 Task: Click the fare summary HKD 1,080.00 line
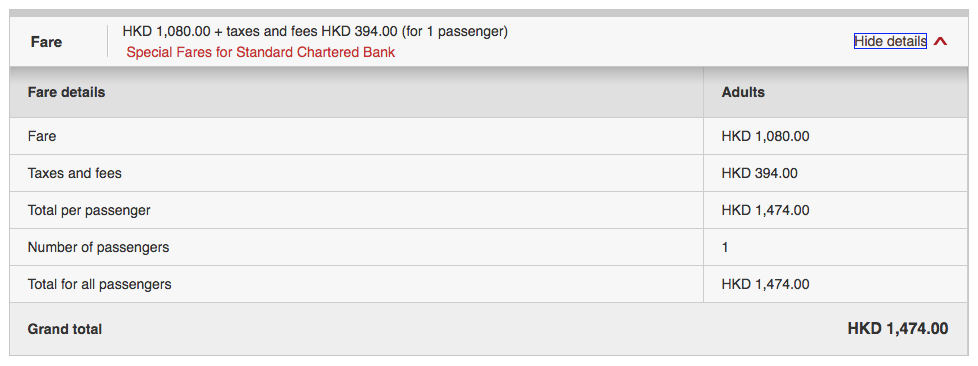[315, 31]
